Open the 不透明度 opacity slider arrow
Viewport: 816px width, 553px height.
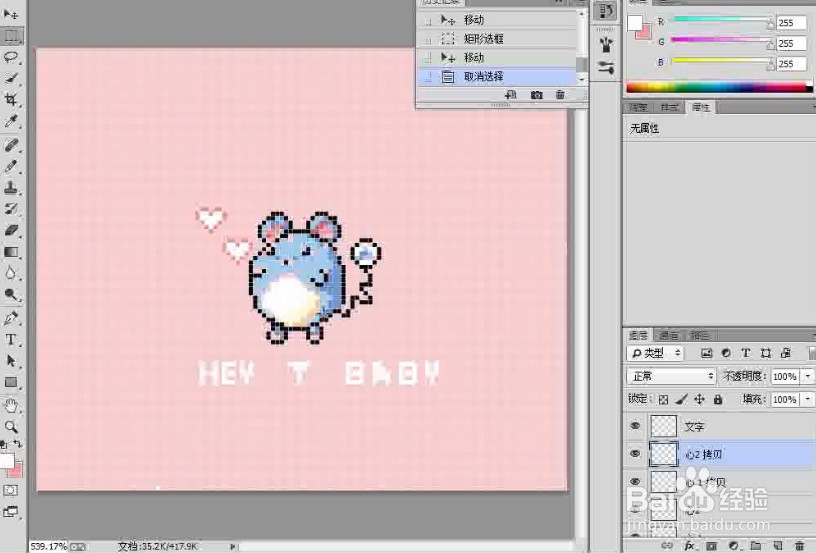point(808,376)
